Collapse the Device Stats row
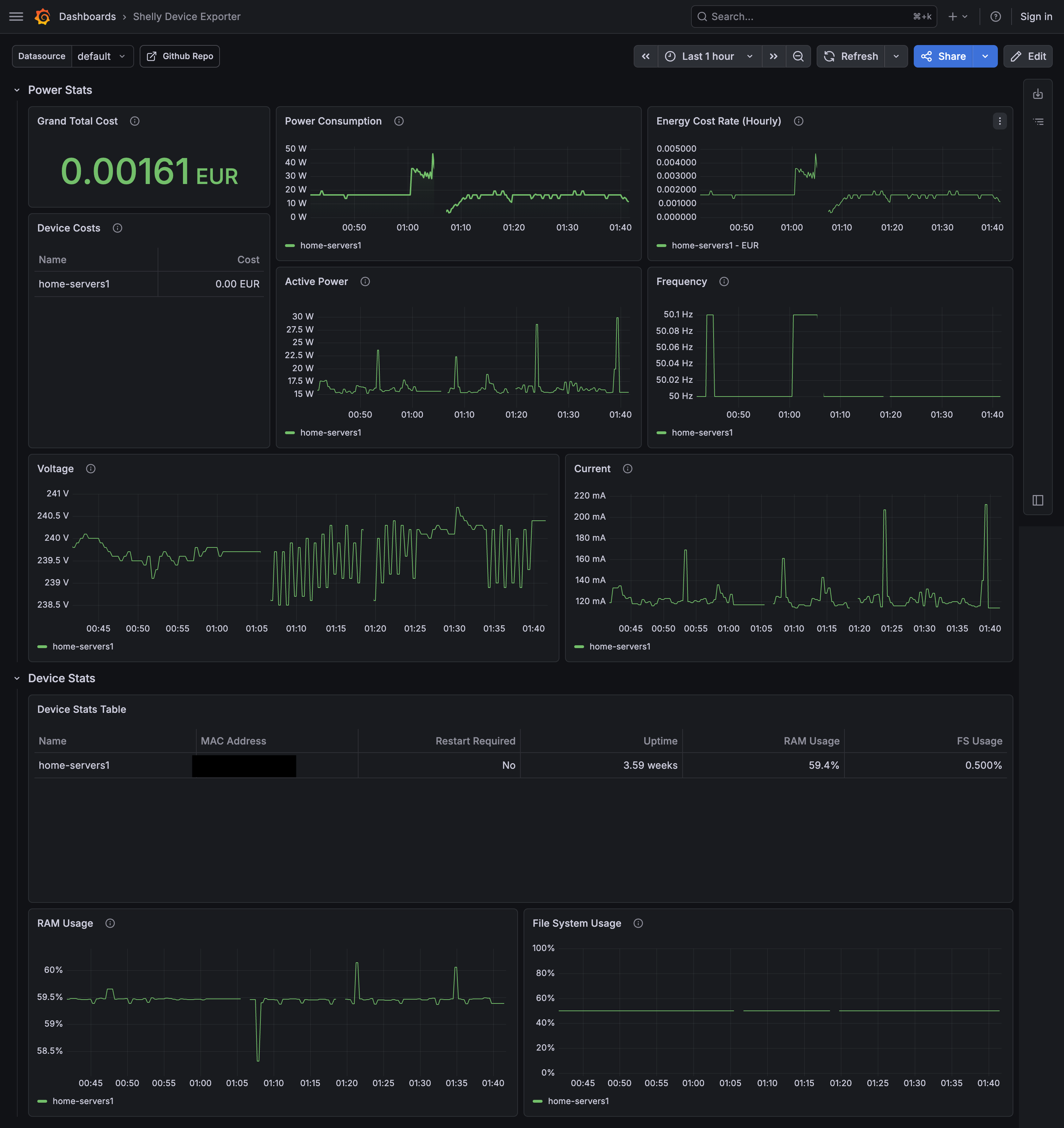Image resolution: width=1064 pixels, height=1128 pixels. coord(17,679)
